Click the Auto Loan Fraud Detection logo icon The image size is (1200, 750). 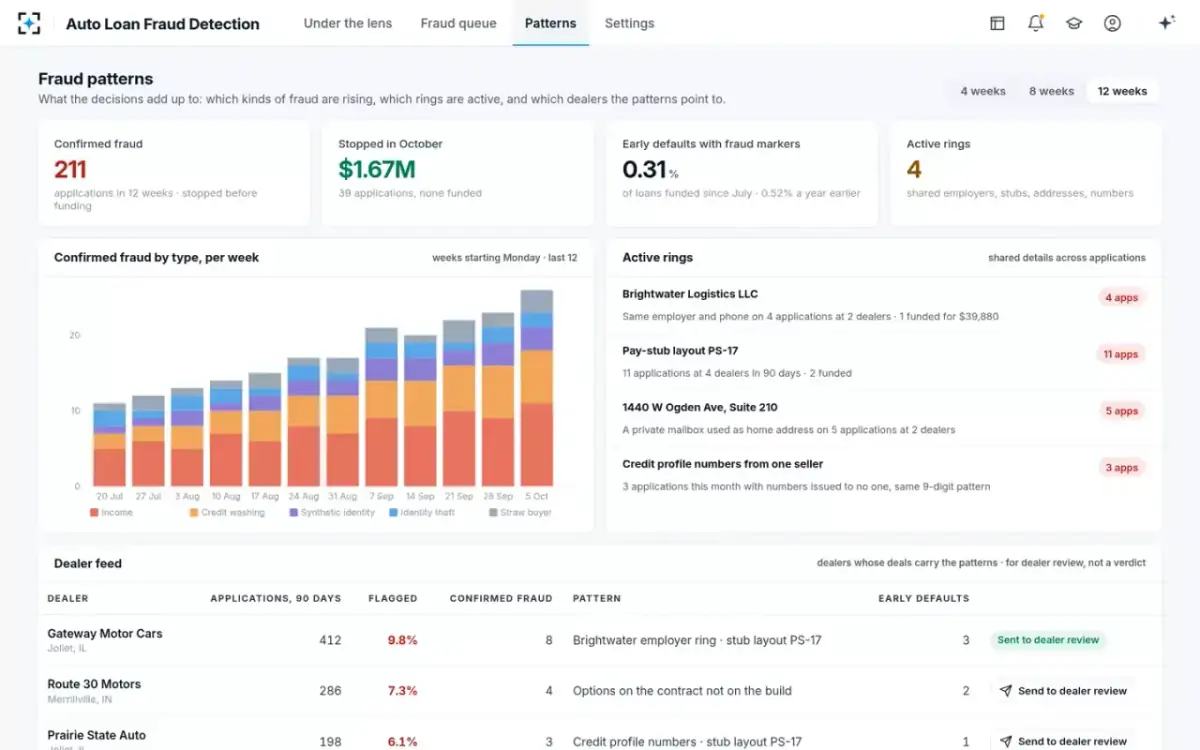(x=30, y=23)
